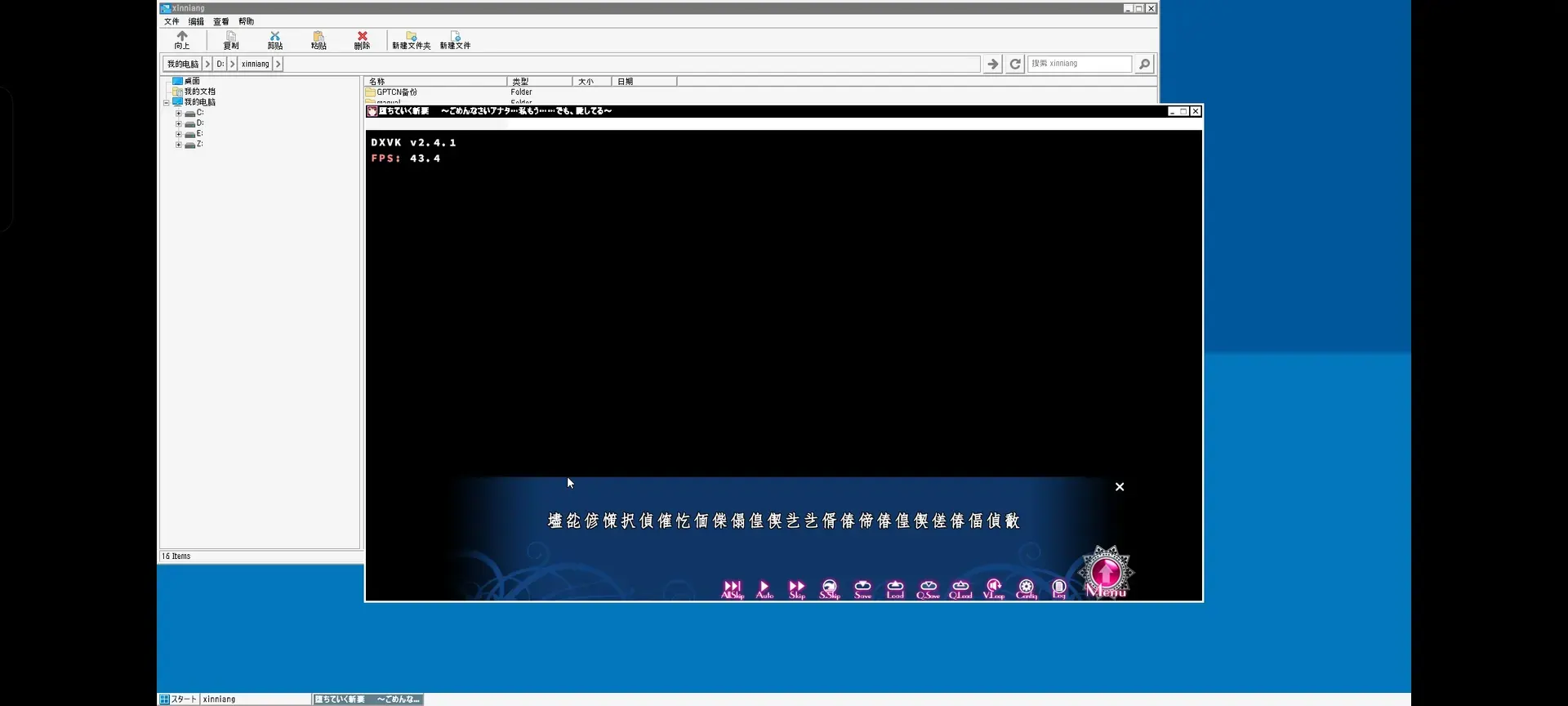Click the 新建文件夹 (New Folder) icon
This screenshot has width=1568, height=706.
click(411, 40)
